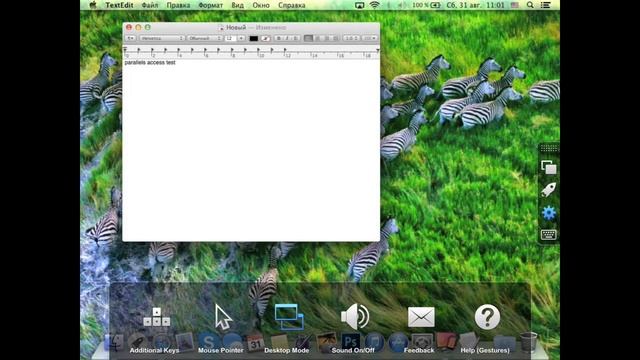Image resolution: width=640 pixels, height=360 pixels.
Task: Open the Формат menu
Action: coord(211,5)
